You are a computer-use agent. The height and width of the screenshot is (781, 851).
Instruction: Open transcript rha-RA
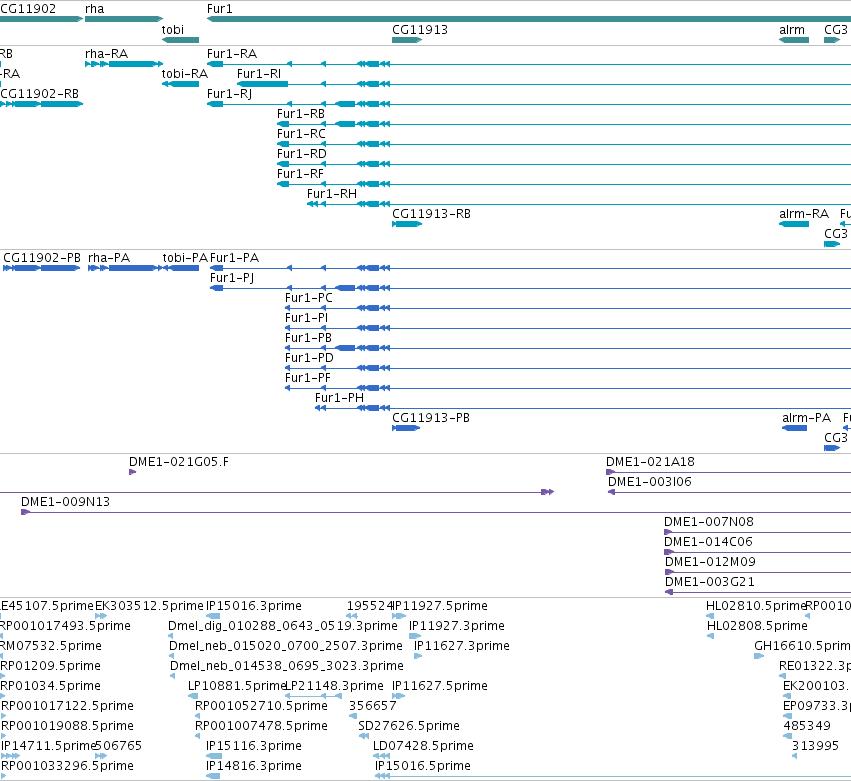[106, 54]
